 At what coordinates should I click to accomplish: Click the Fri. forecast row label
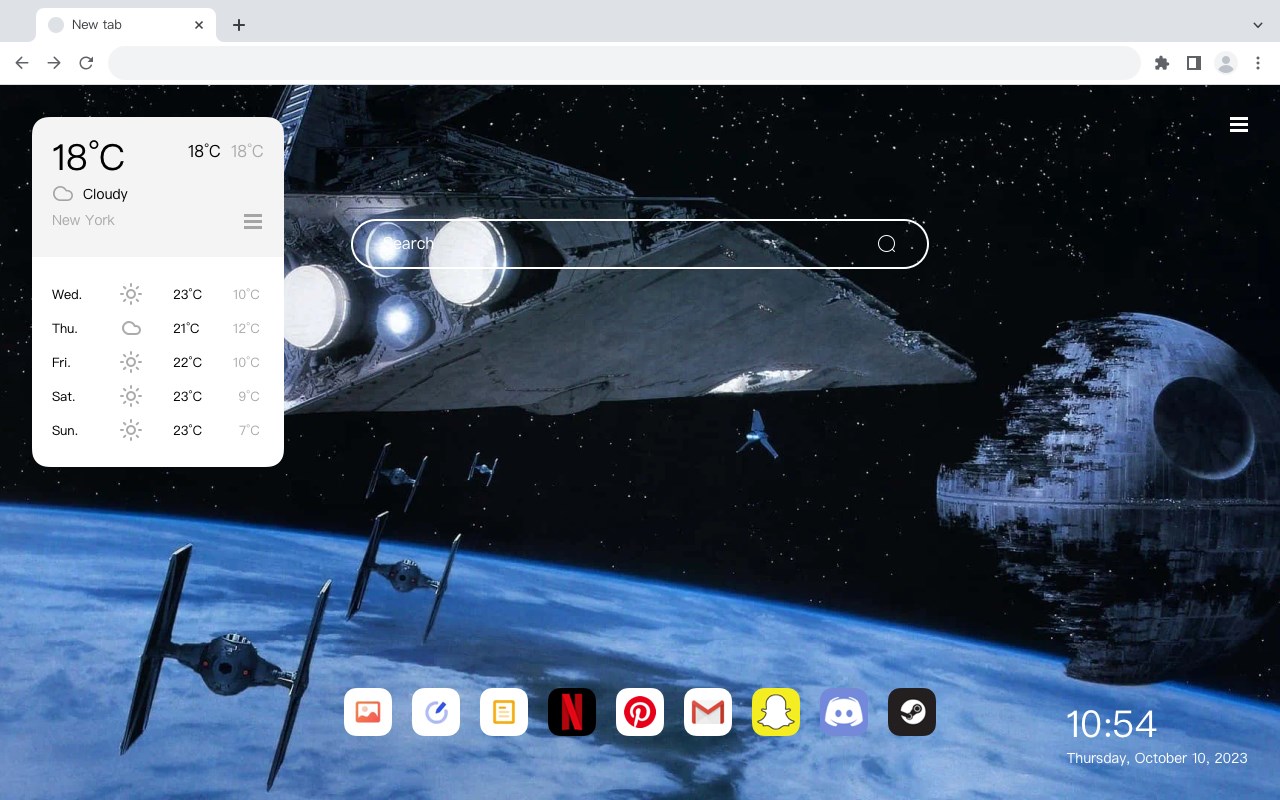(61, 362)
